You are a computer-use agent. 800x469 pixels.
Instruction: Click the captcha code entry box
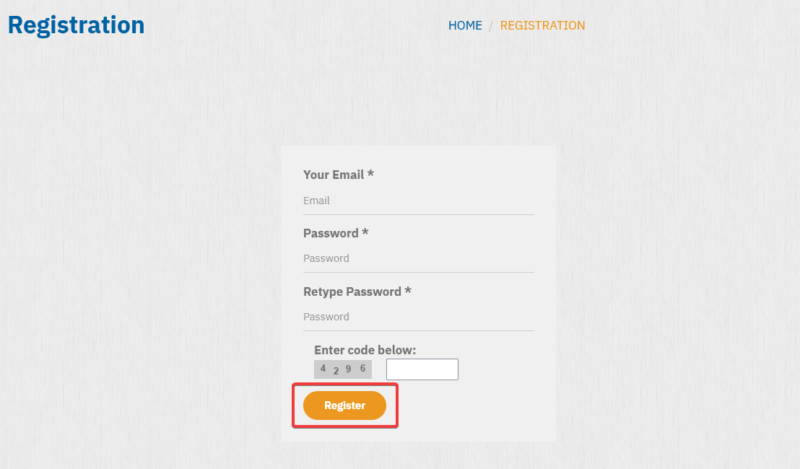[422, 369]
